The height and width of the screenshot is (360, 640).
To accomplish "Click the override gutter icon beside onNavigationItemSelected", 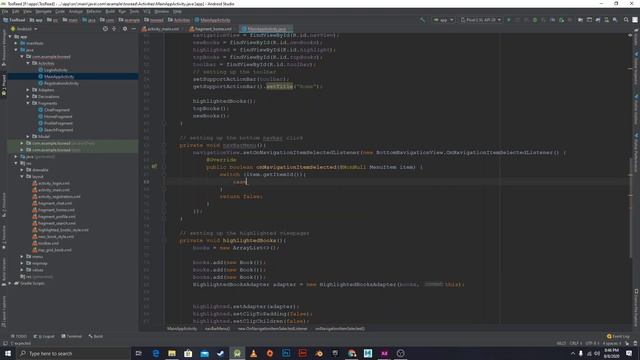I will (x=154, y=167).
